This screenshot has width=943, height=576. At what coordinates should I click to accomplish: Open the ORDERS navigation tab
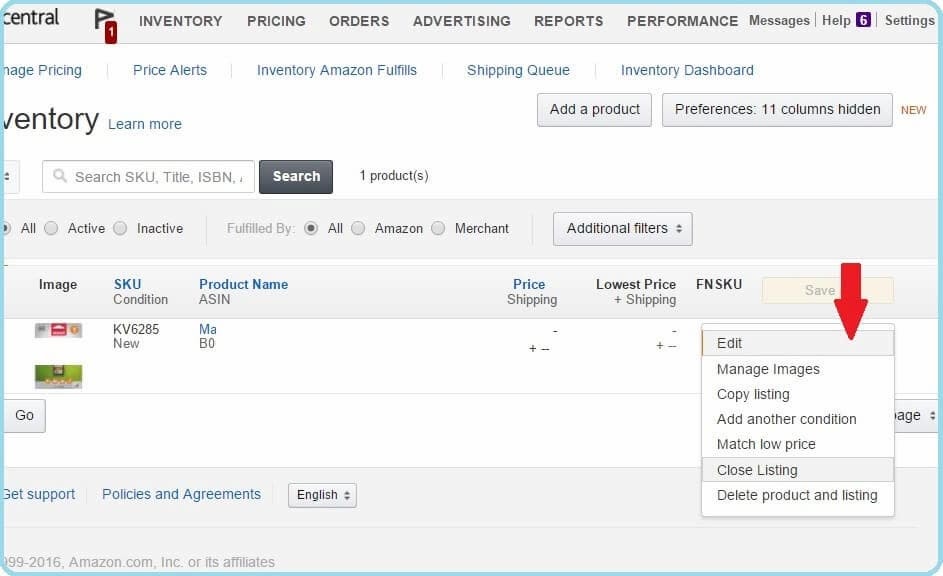pos(359,21)
